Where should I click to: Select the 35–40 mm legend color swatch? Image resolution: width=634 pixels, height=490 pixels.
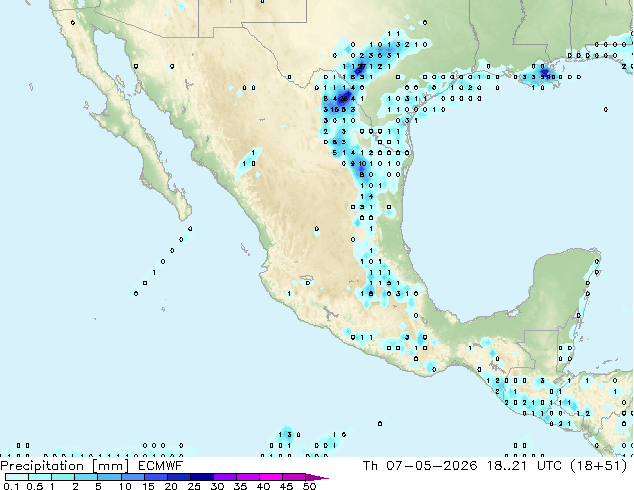pos(247,477)
